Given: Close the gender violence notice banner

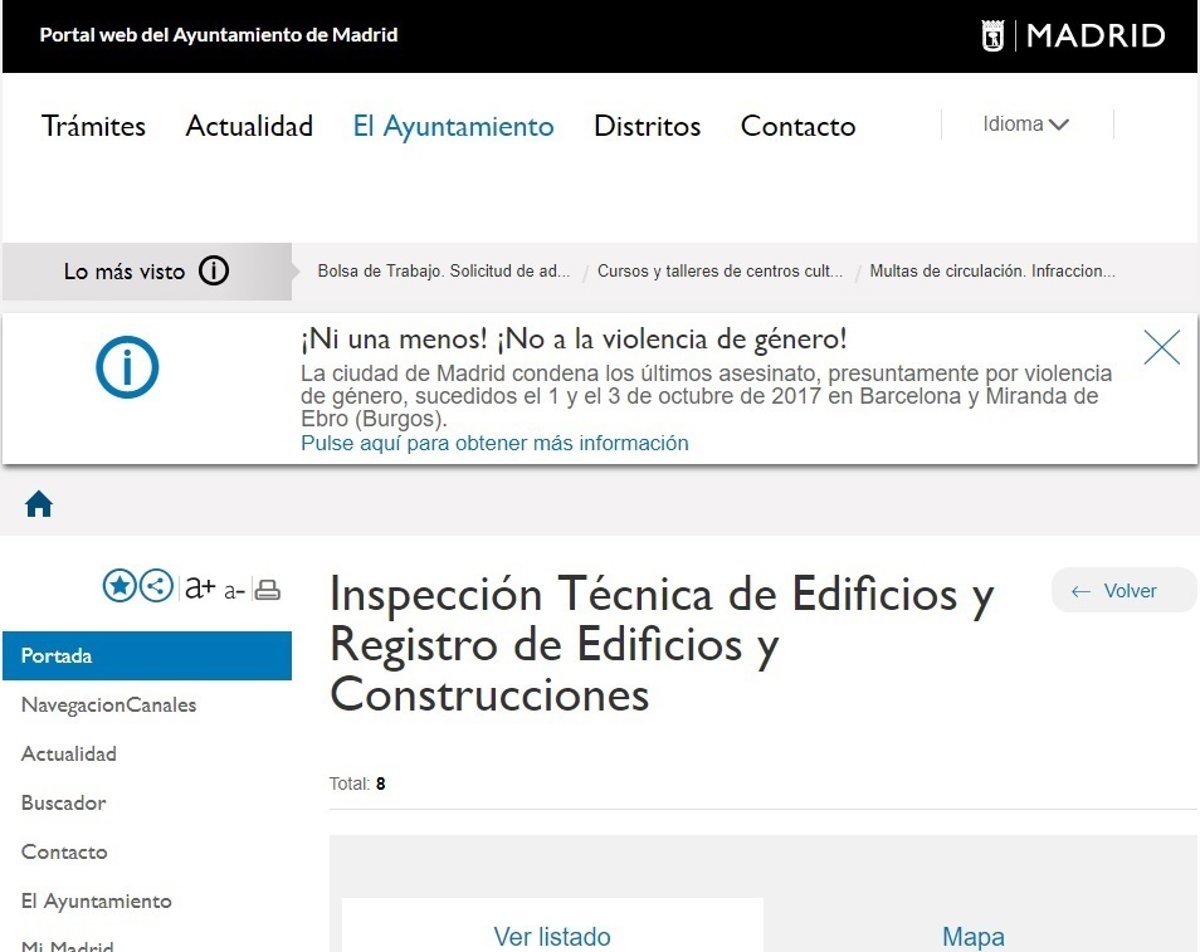Looking at the screenshot, I should (1161, 348).
